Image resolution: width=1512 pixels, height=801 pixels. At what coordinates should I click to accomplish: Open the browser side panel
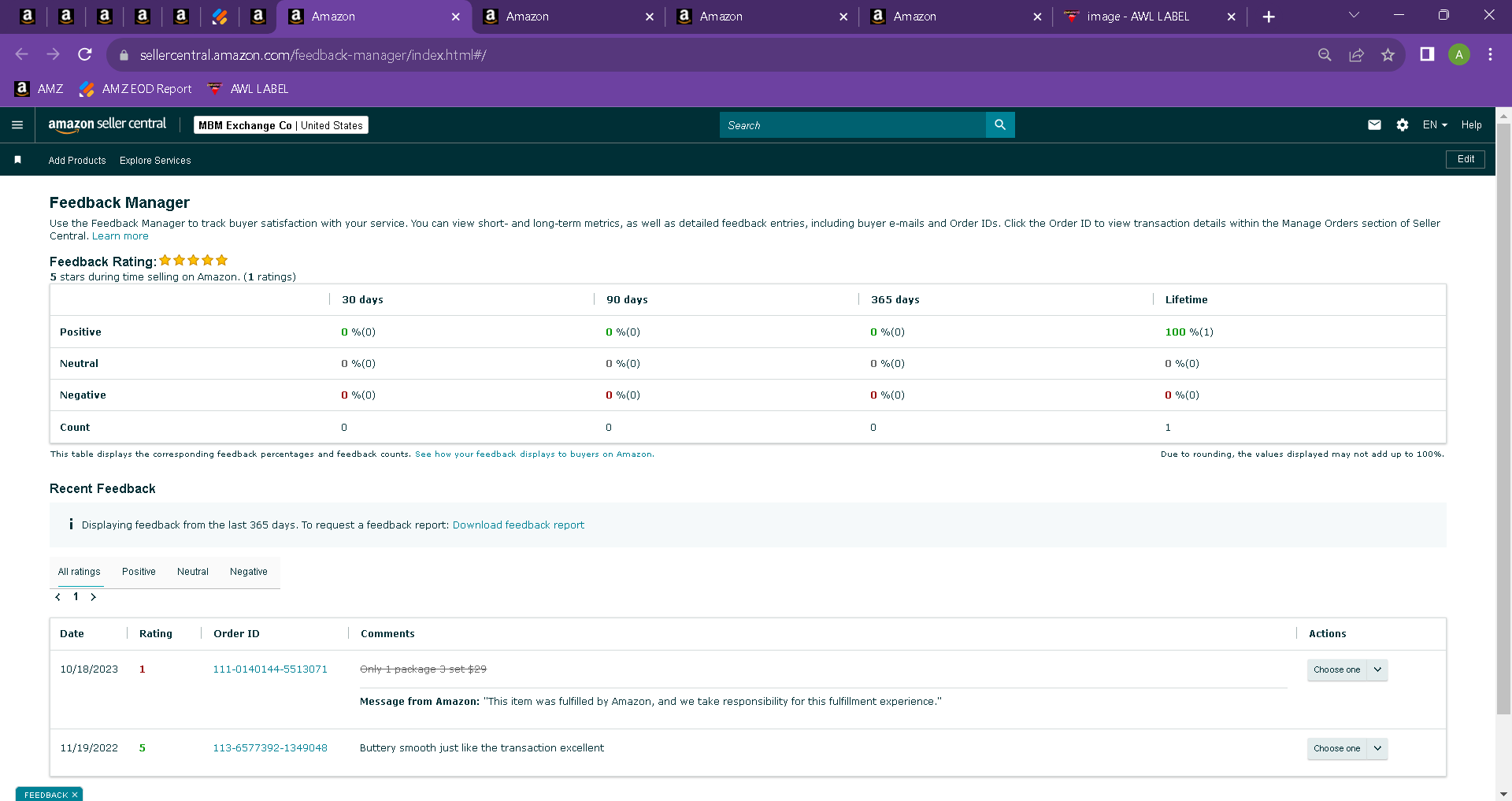(x=1427, y=54)
